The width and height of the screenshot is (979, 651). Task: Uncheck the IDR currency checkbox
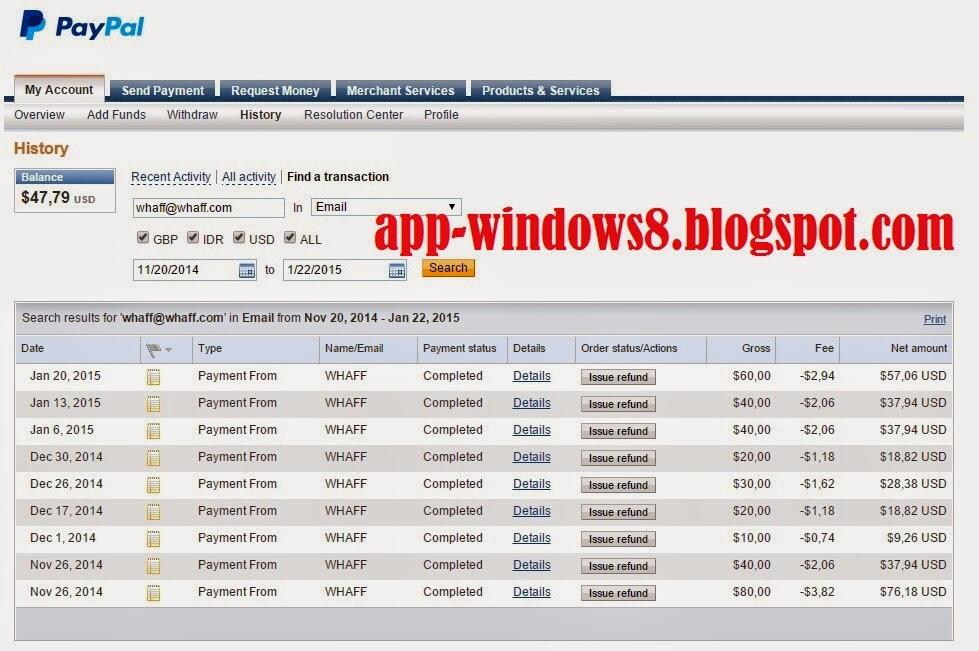pyautogui.click(x=193, y=238)
